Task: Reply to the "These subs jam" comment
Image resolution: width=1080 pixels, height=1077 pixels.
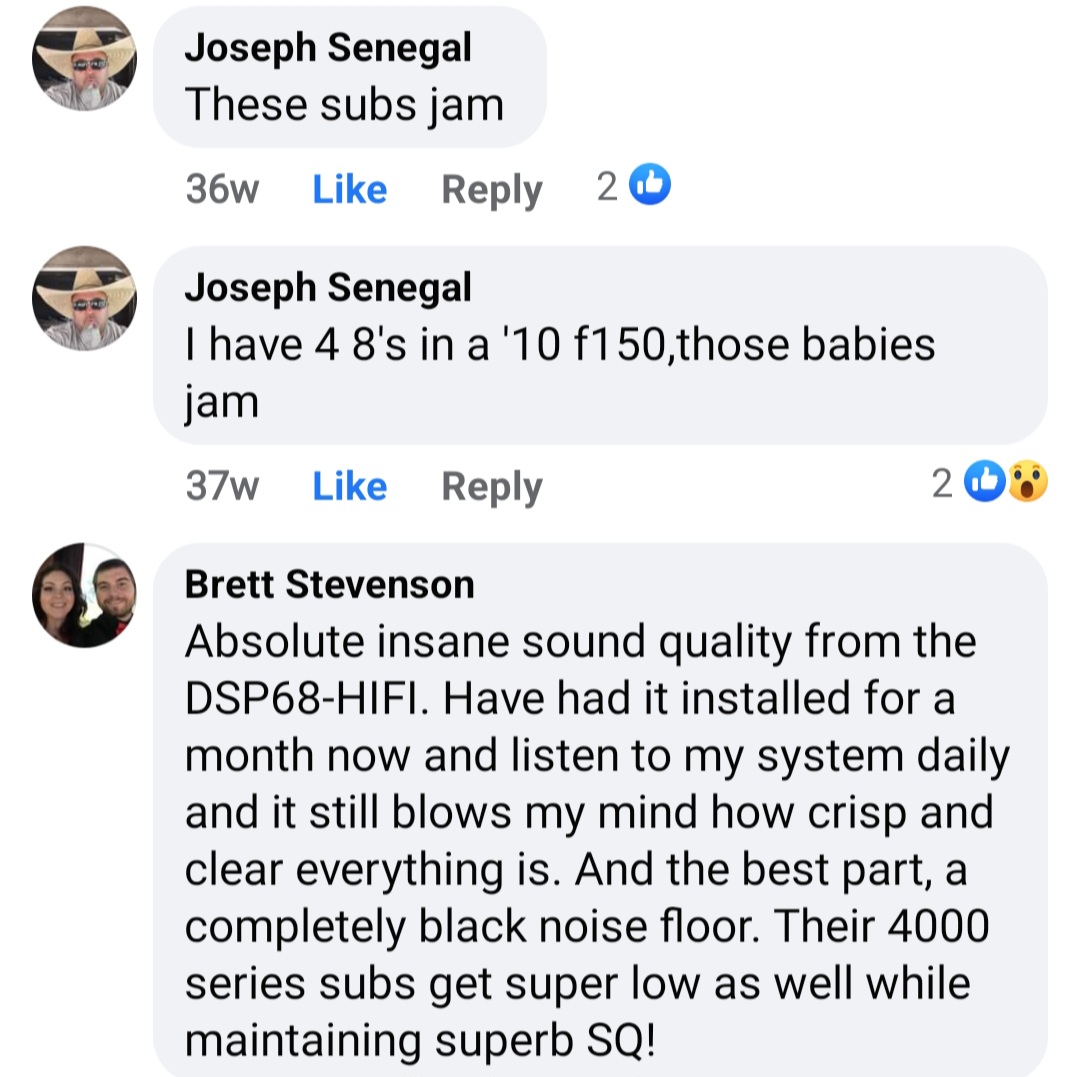Action: [491, 189]
